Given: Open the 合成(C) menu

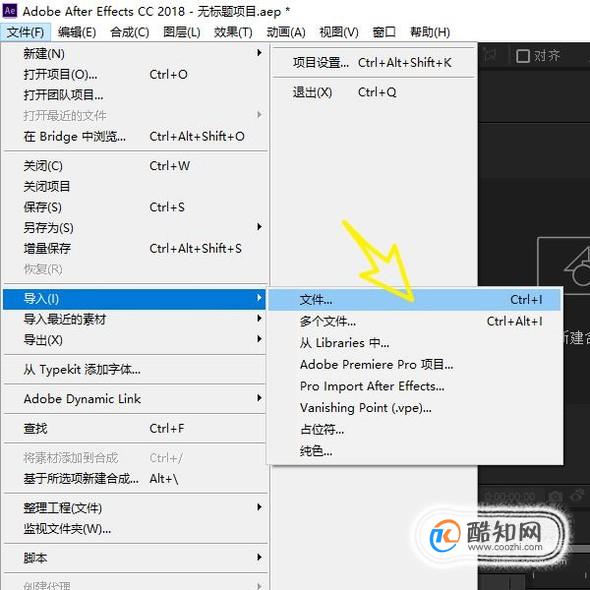Looking at the screenshot, I should pos(130,32).
